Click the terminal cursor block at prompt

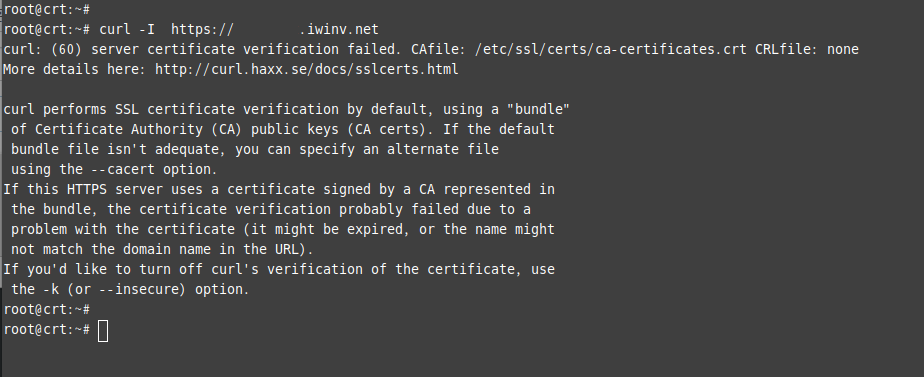click(103, 330)
